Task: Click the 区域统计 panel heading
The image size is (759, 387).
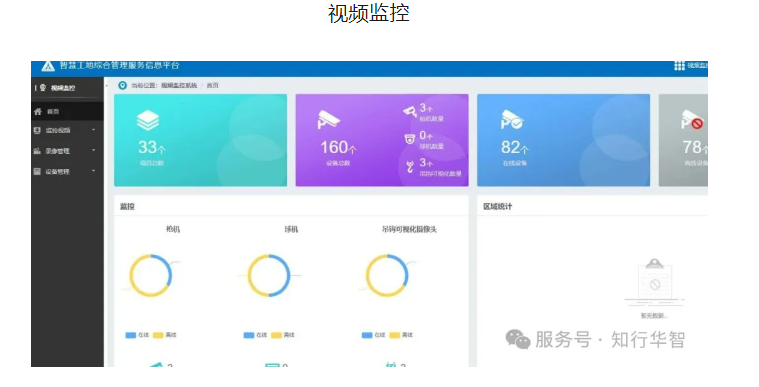Action: [x=498, y=206]
